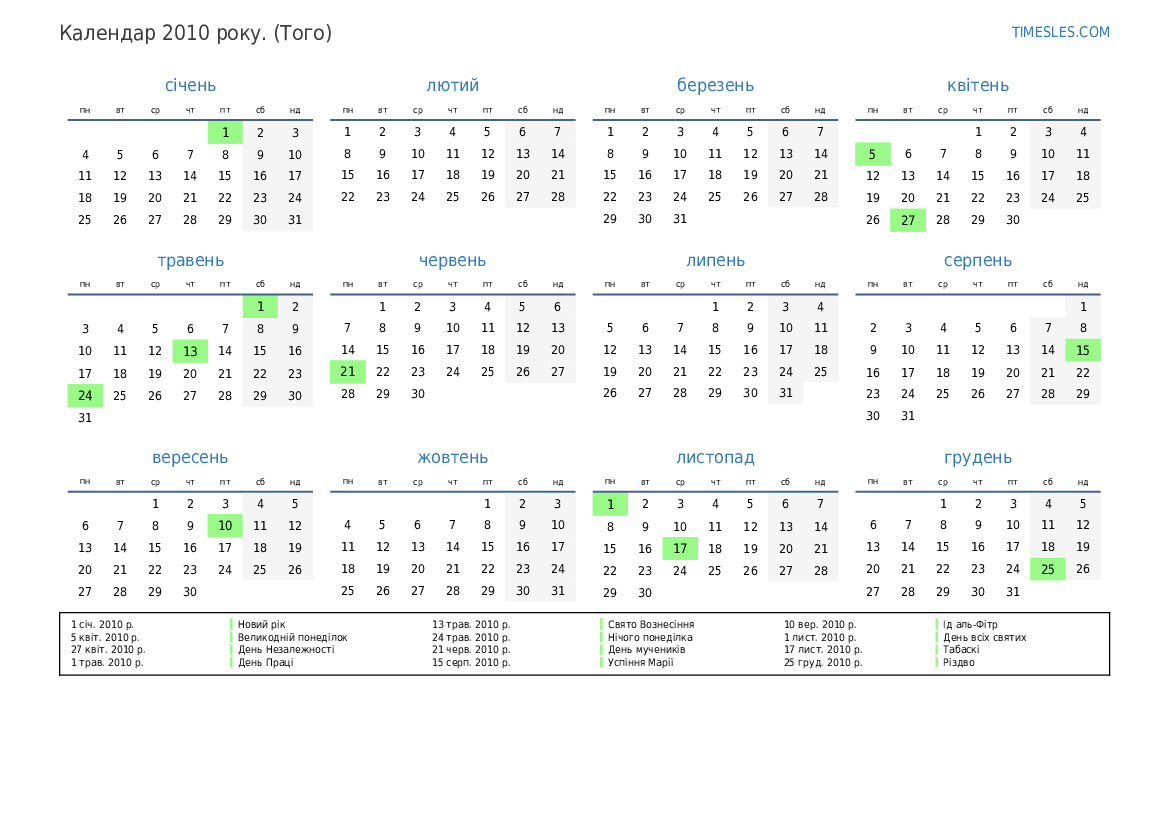Click highlighted date 10 in вересень
This screenshot has height=827, width=1169.
pyautogui.click(x=225, y=526)
